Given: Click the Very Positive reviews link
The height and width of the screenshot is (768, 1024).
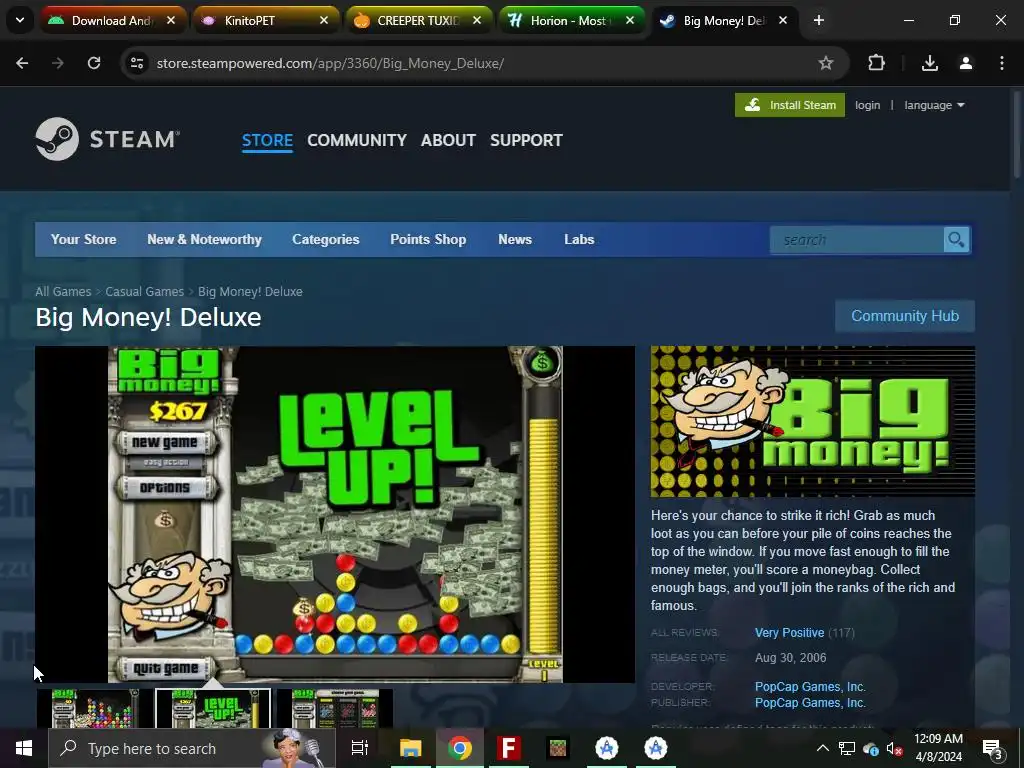Looking at the screenshot, I should pyautogui.click(x=789, y=633).
